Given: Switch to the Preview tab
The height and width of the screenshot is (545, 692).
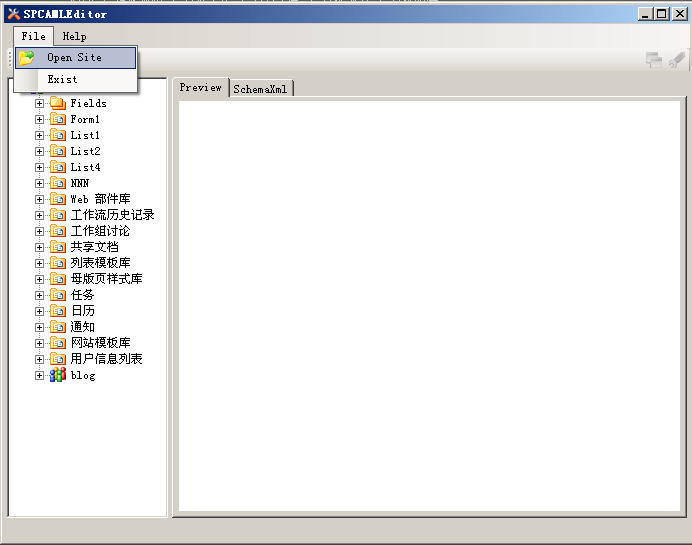Looking at the screenshot, I should coord(200,87).
